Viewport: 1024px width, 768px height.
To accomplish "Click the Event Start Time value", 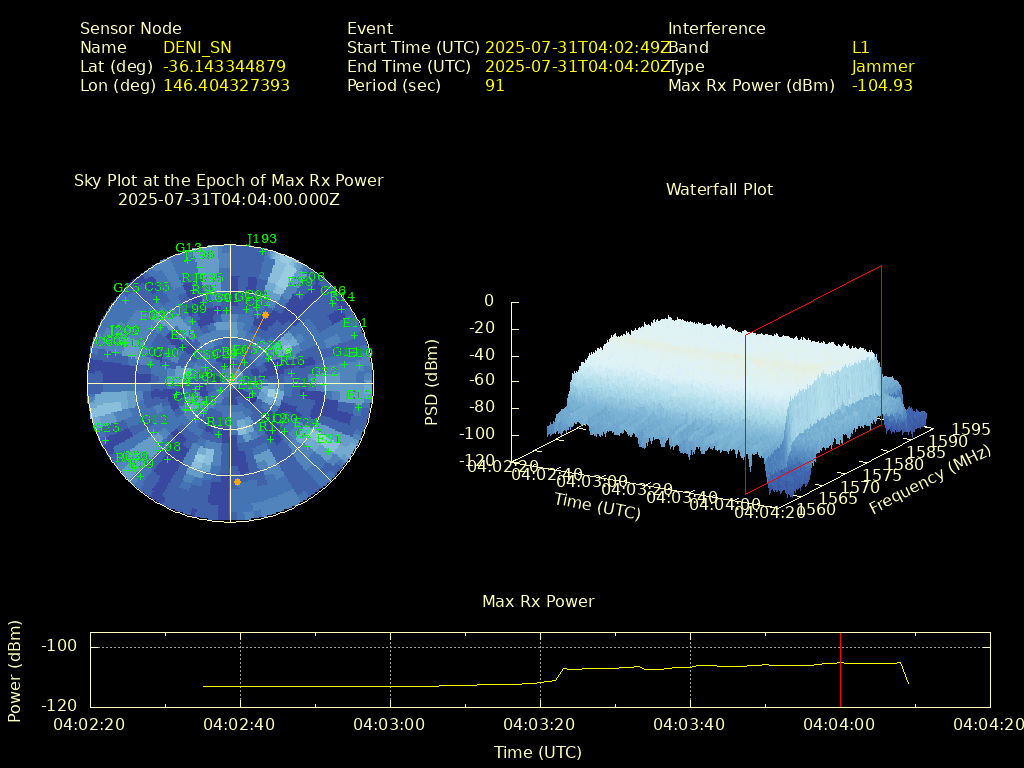I will point(577,48).
